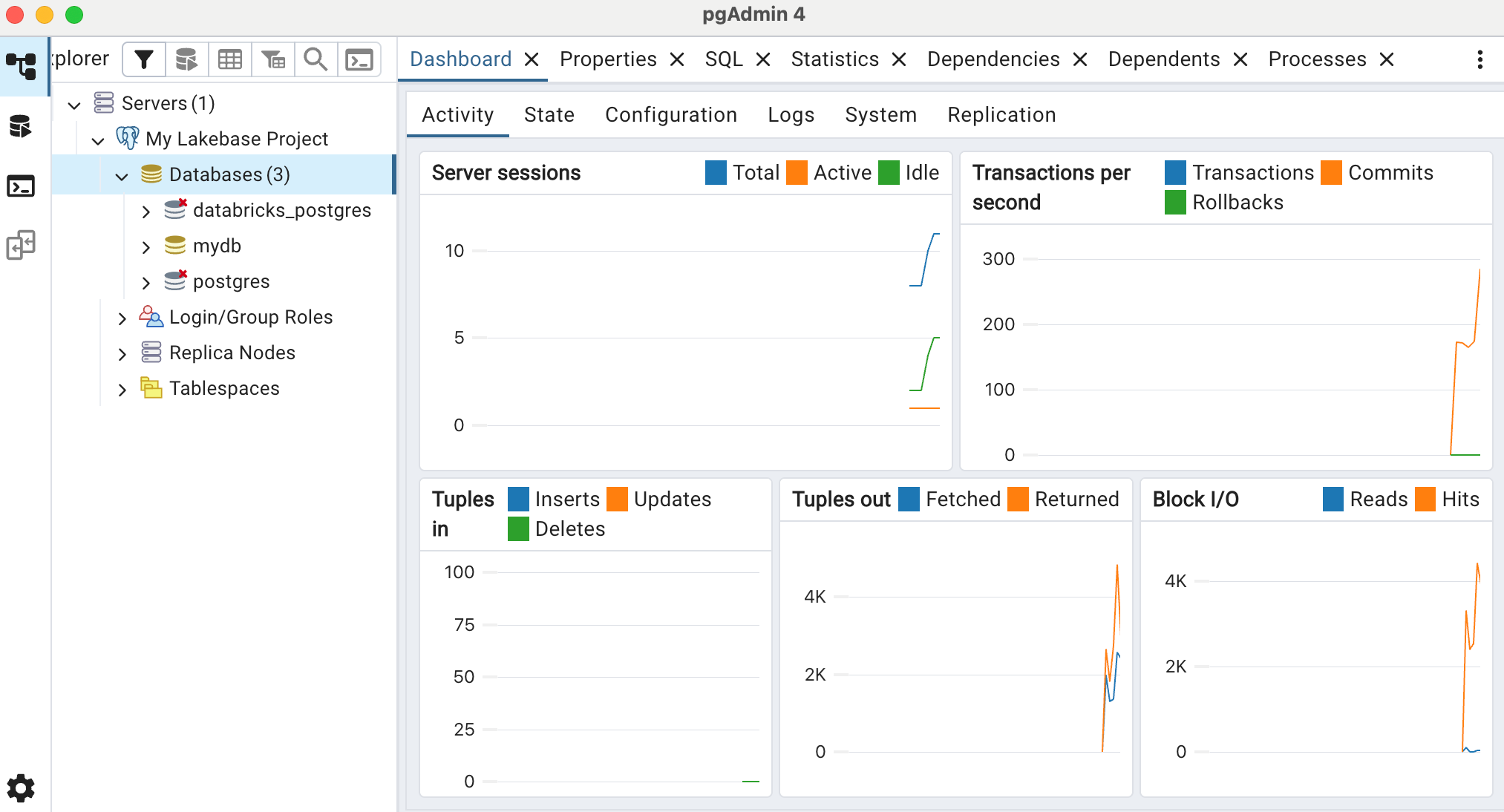Open the View Data grid icon
Viewport: 1504px width, 812px height.
[x=229, y=59]
